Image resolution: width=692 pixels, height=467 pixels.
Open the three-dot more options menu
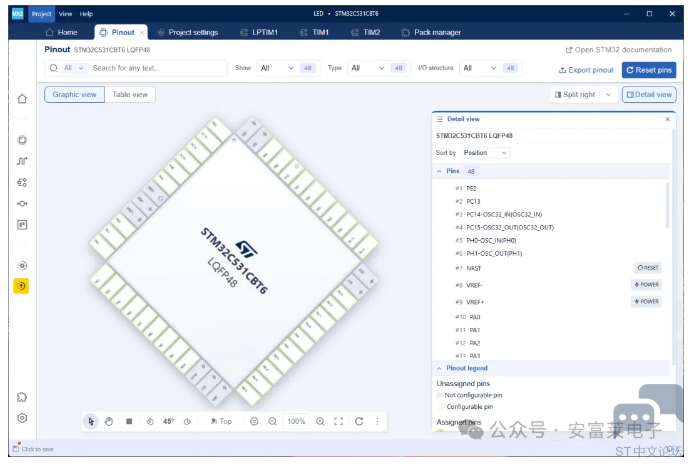point(377,421)
